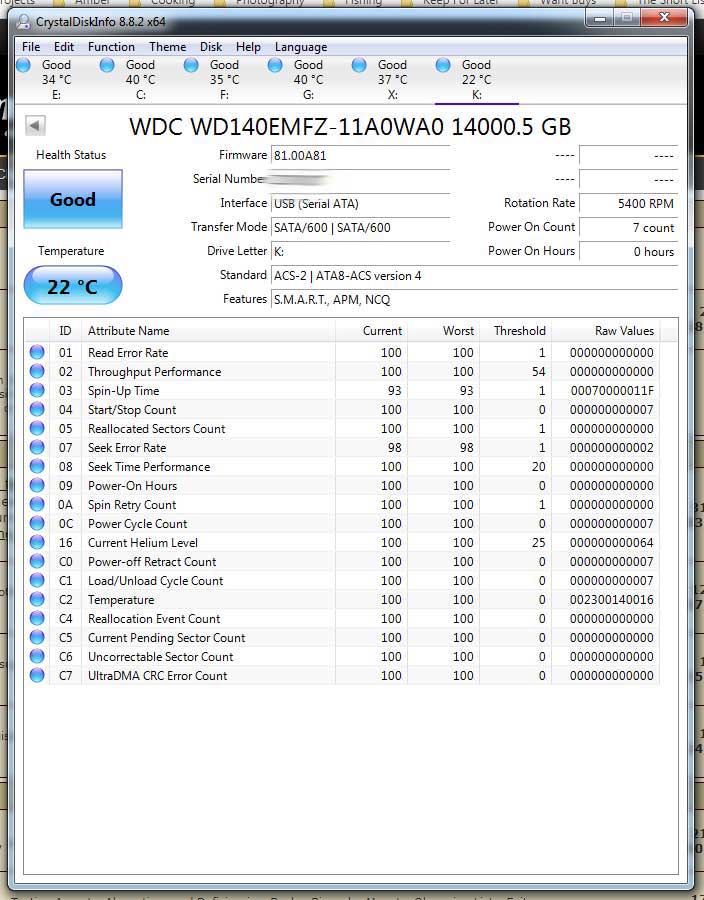The width and height of the screenshot is (704, 900).
Task: Click the Power On Hours 0 hours value
Action: (629, 251)
